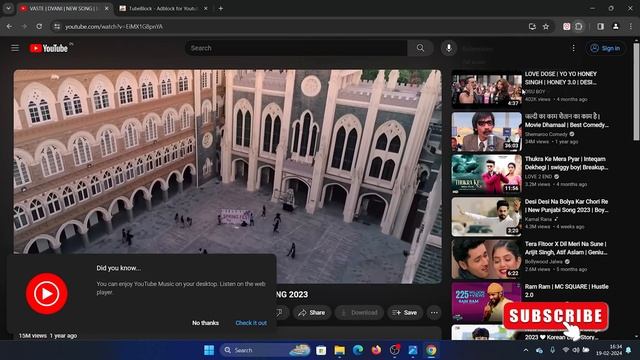Open Shemaroo Comedy channel name

546,134
